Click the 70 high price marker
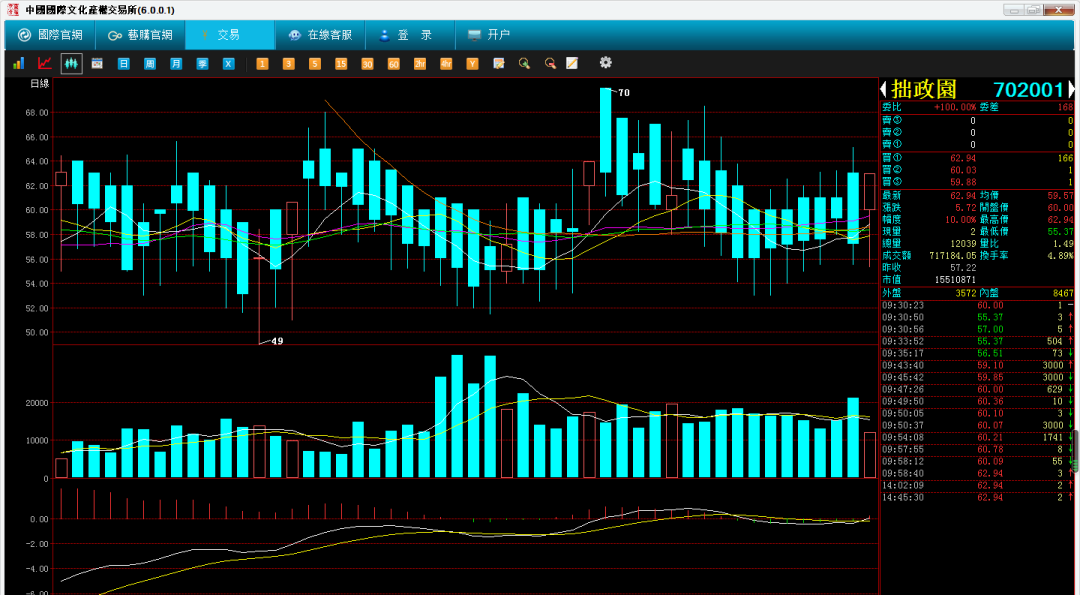The height and width of the screenshot is (595, 1080). click(x=624, y=93)
